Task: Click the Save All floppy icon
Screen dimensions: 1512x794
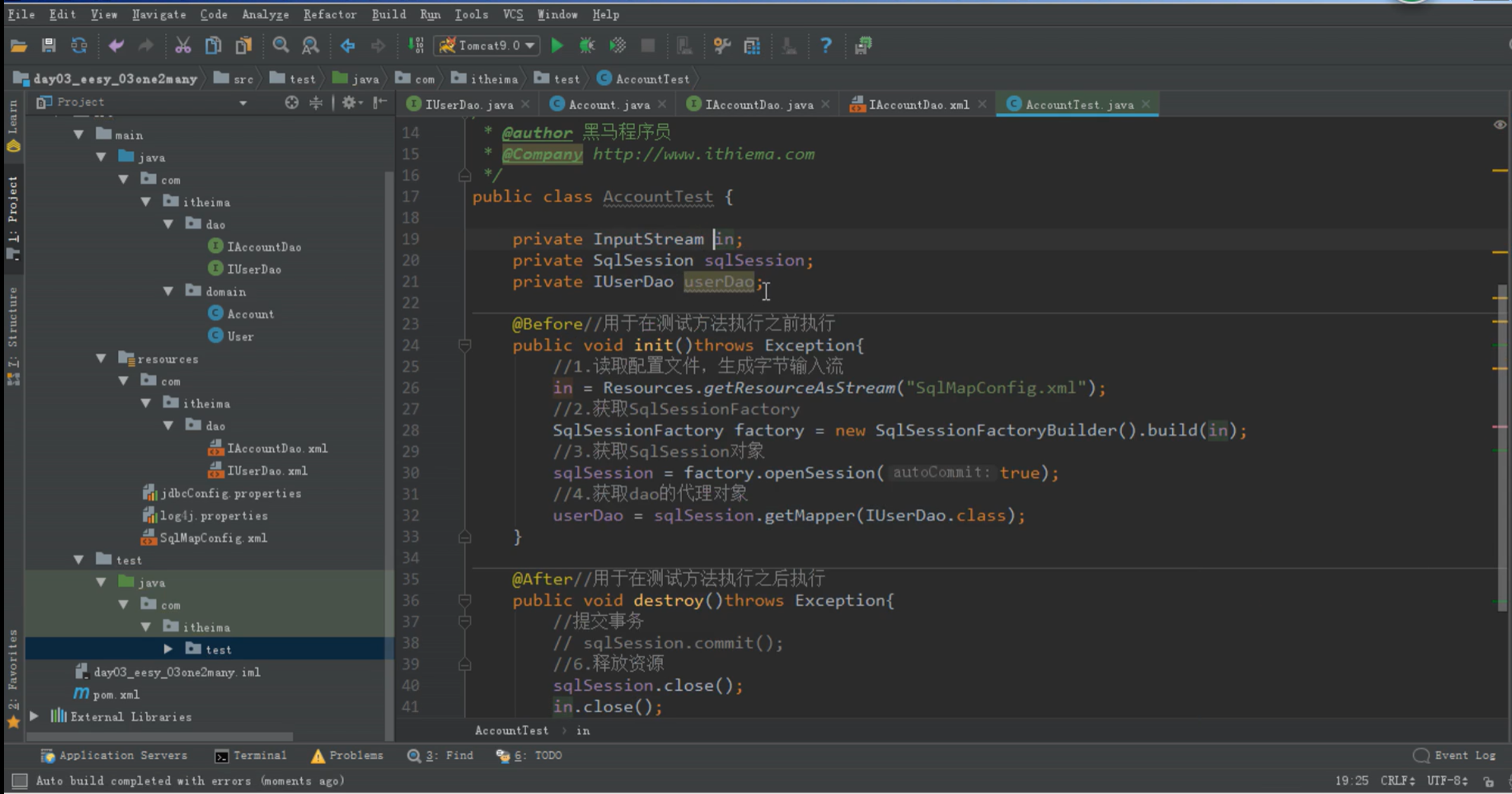Action: [48, 46]
